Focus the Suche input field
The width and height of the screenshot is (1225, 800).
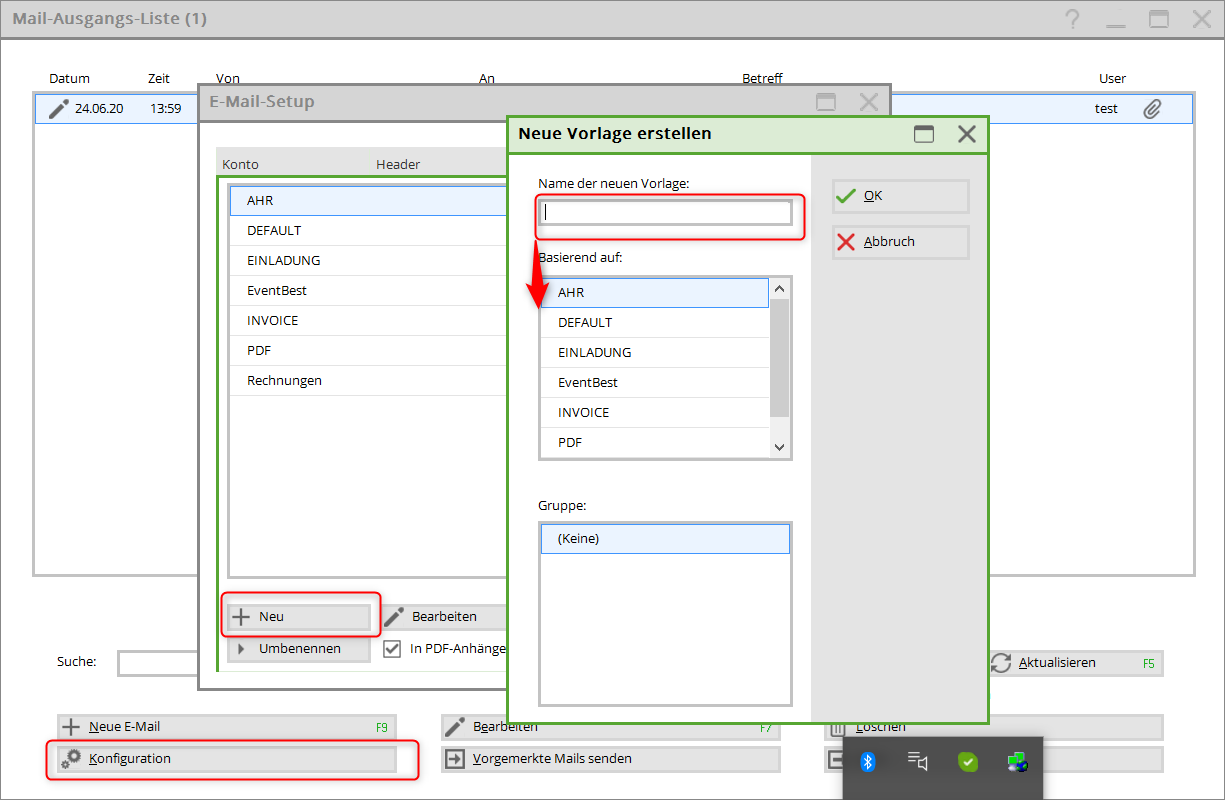pyautogui.click(x=158, y=663)
